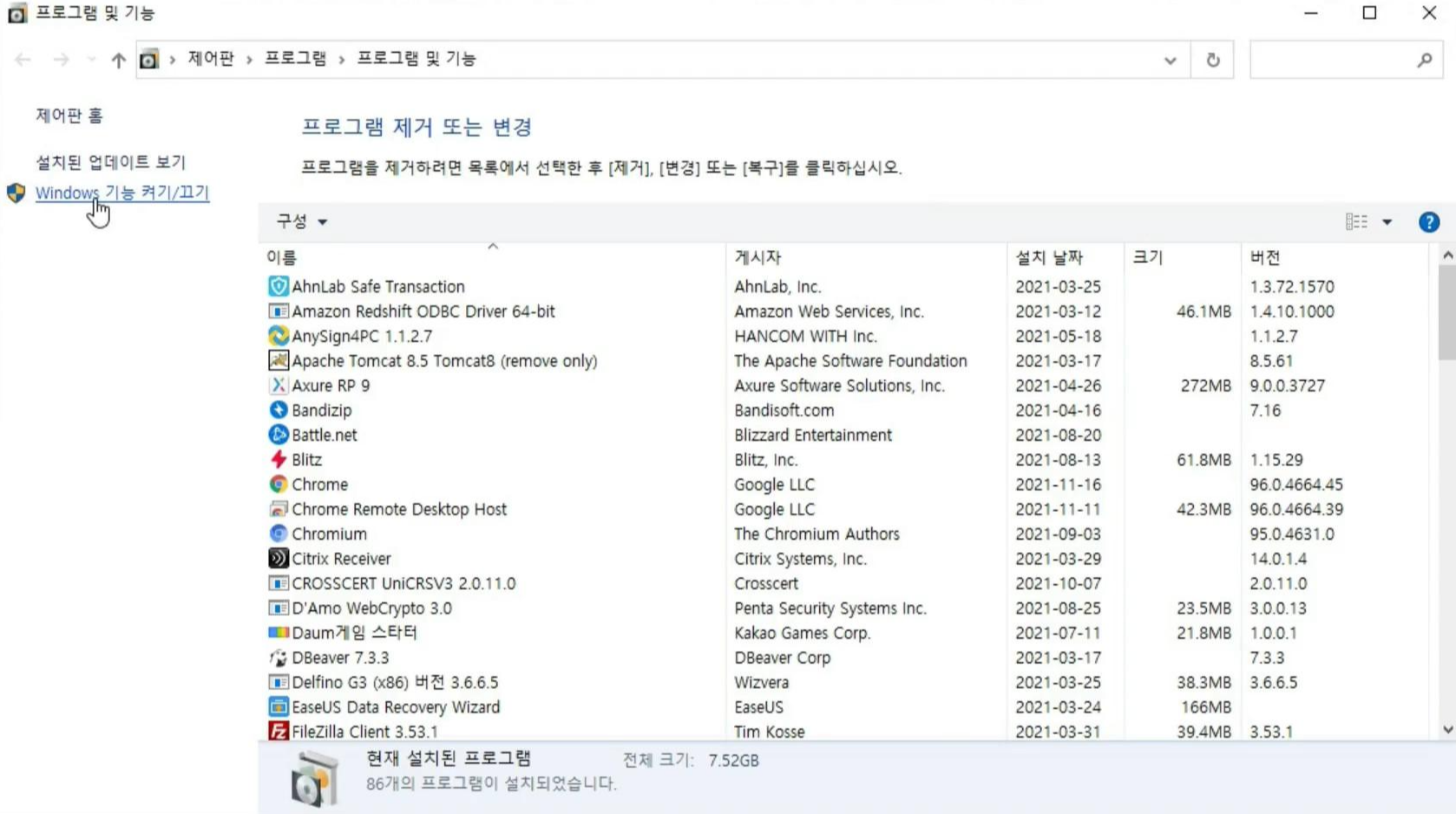This screenshot has width=1456, height=814.
Task: Click the Blitz lightning icon
Action: 278,459
